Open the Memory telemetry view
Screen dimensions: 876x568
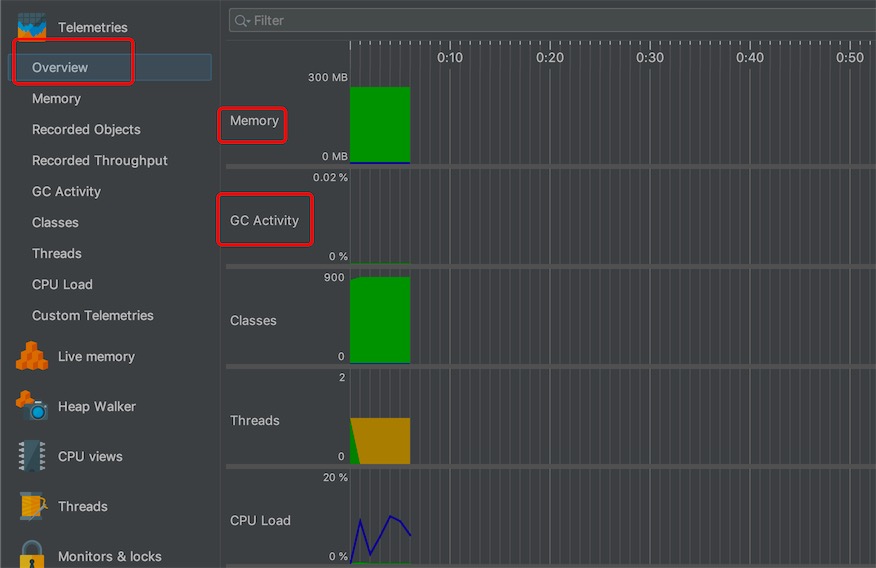click(x=56, y=98)
